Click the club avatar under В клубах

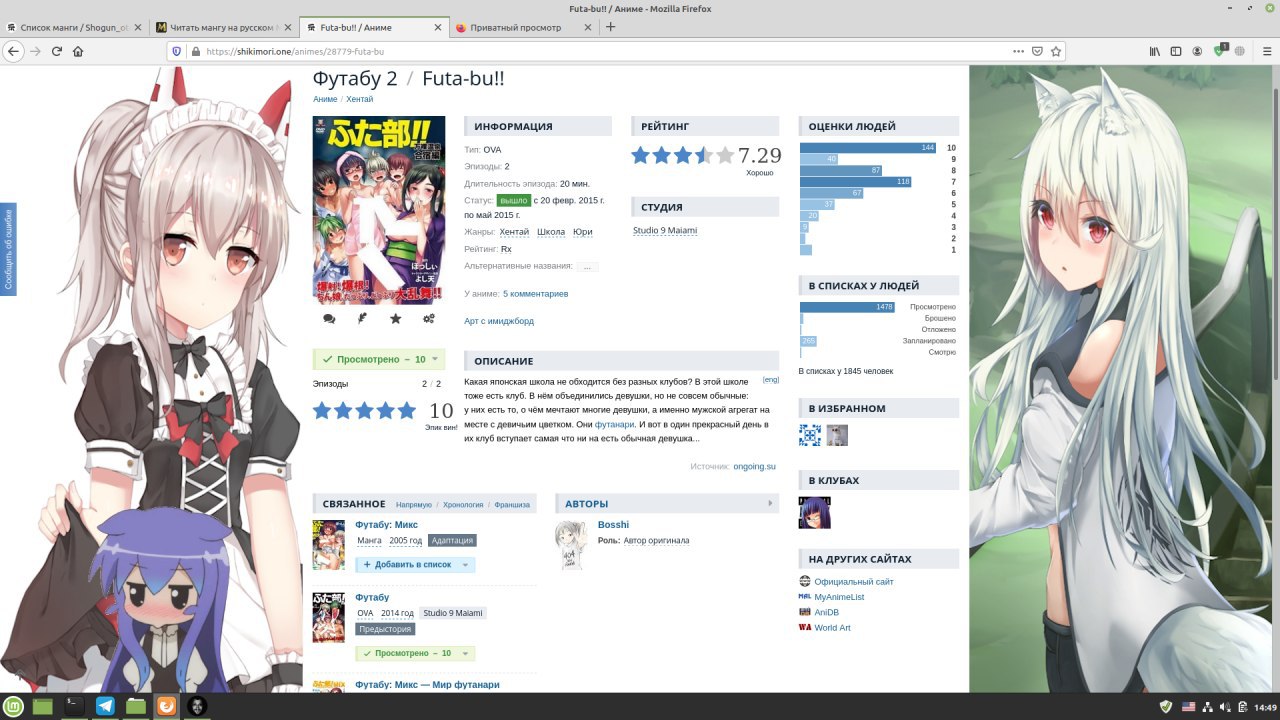click(x=815, y=513)
